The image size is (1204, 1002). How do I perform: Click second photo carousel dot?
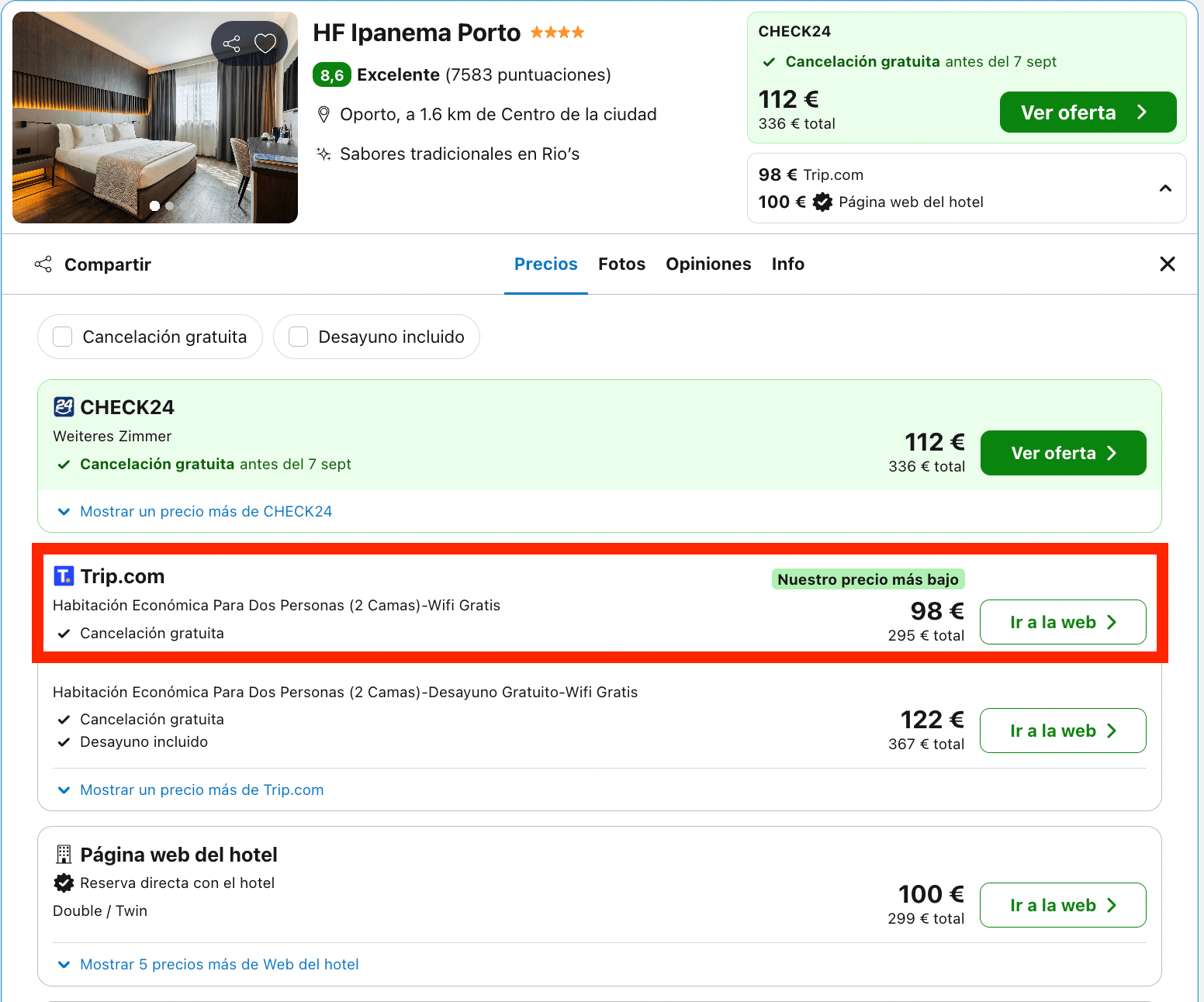point(170,206)
